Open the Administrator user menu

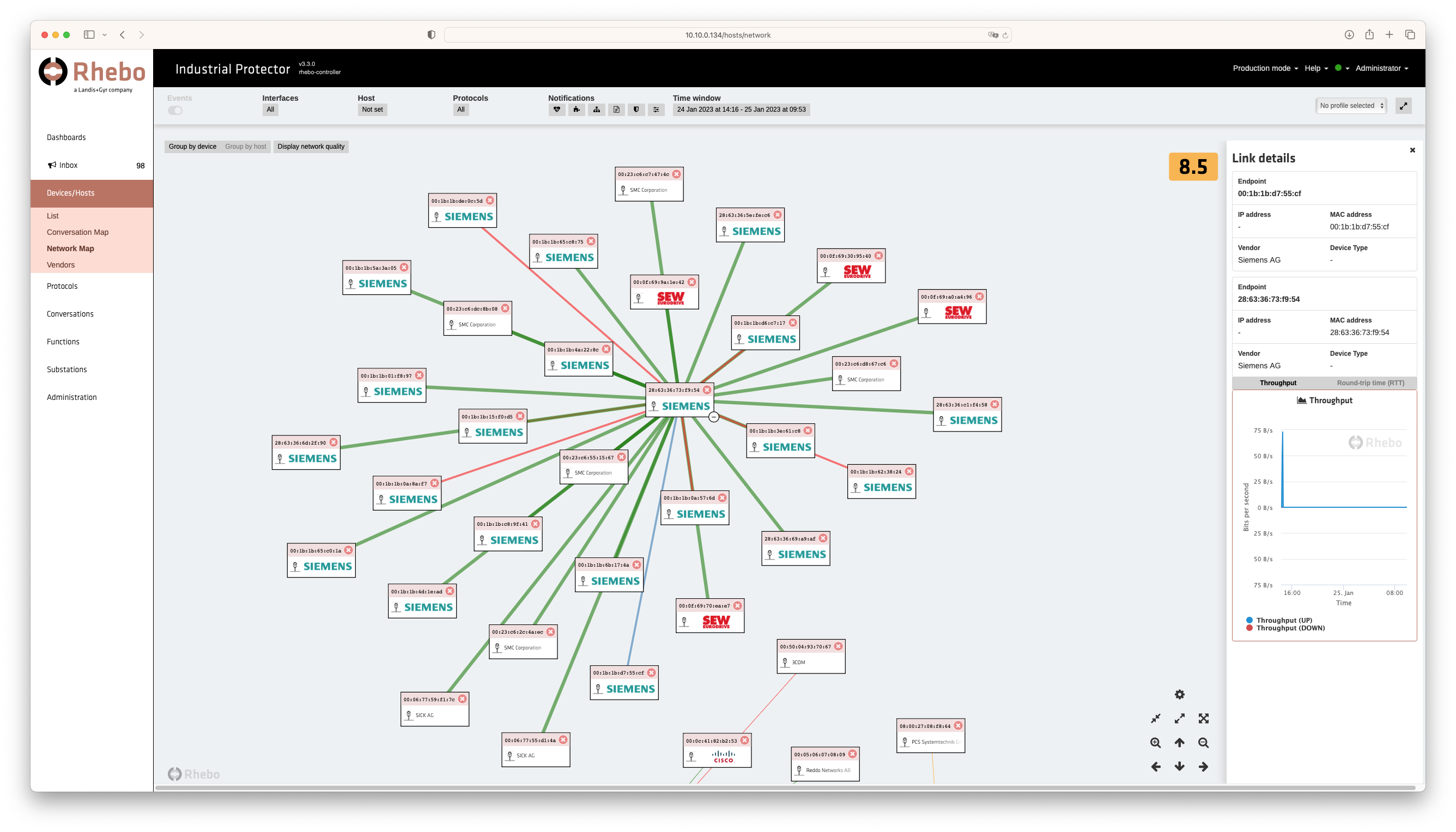(1381, 69)
